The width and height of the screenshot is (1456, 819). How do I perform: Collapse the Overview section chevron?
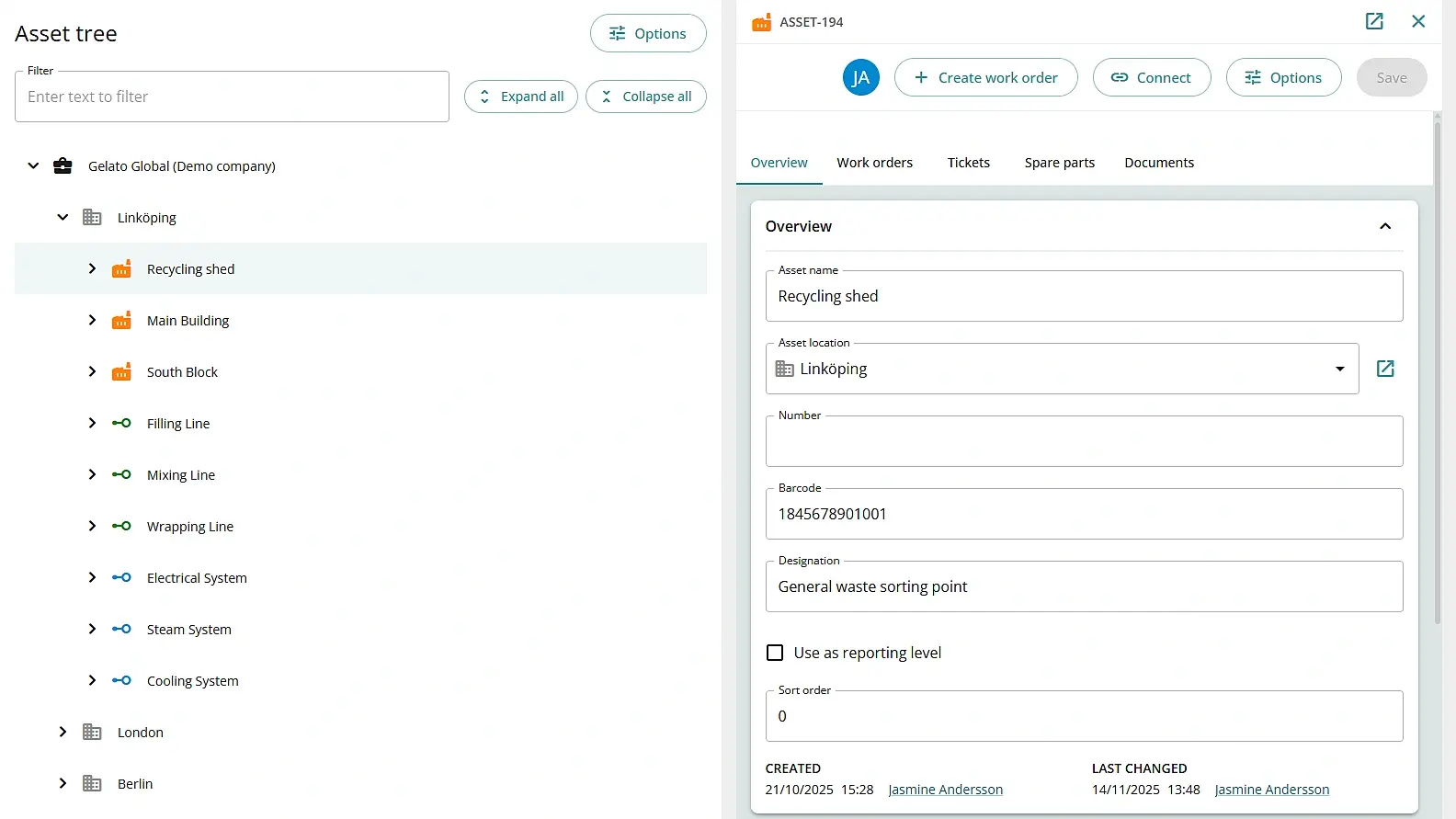[x=1385, y=226]
